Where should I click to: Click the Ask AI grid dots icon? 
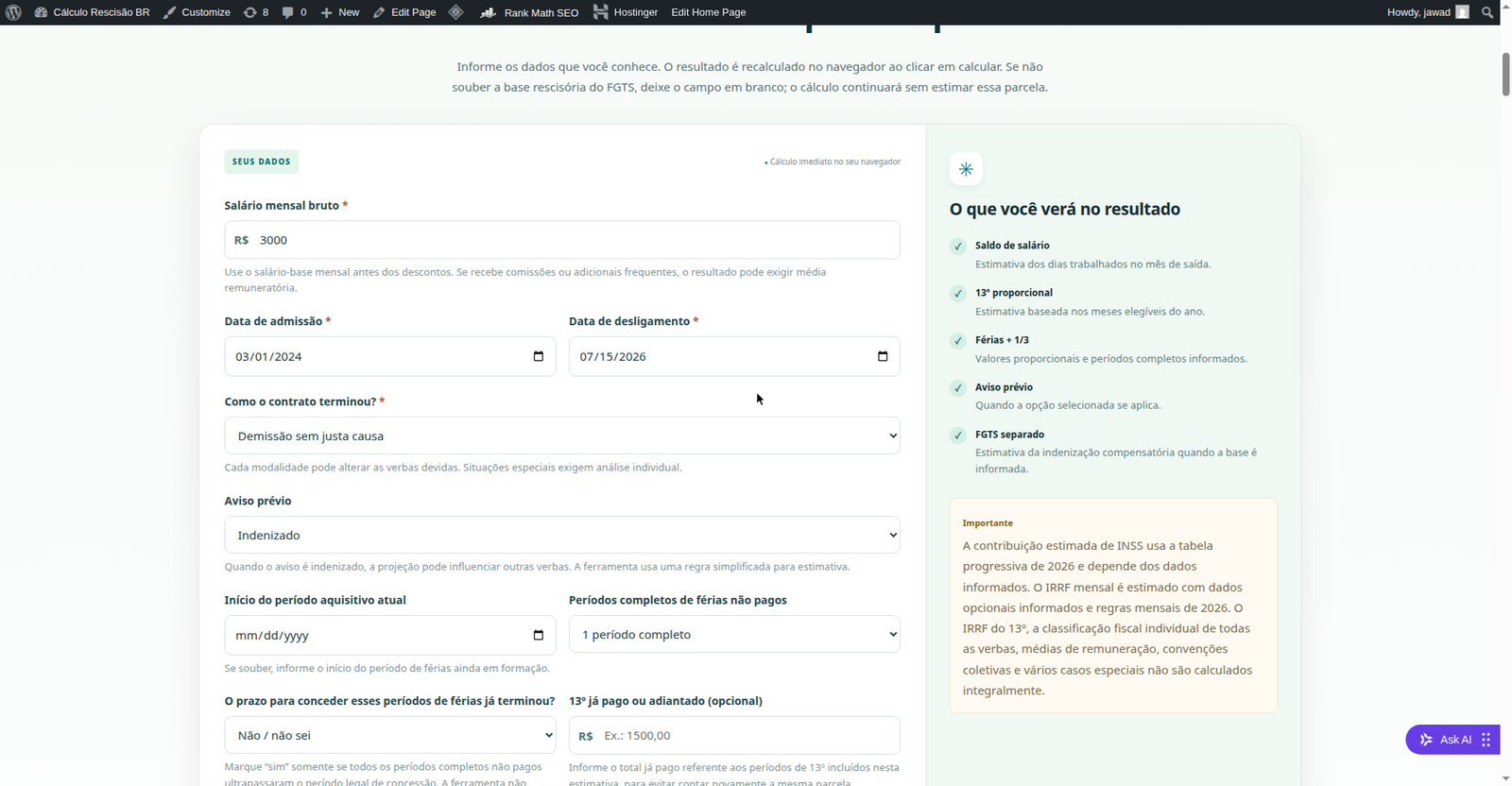(1486, 740)
